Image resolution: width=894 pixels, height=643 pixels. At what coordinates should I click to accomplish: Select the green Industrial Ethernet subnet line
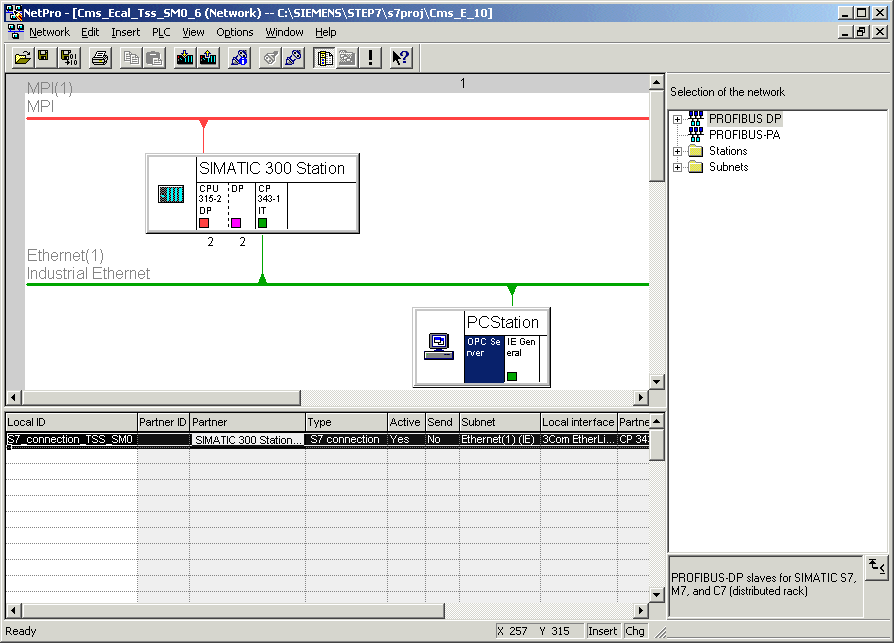coord(338,284)
